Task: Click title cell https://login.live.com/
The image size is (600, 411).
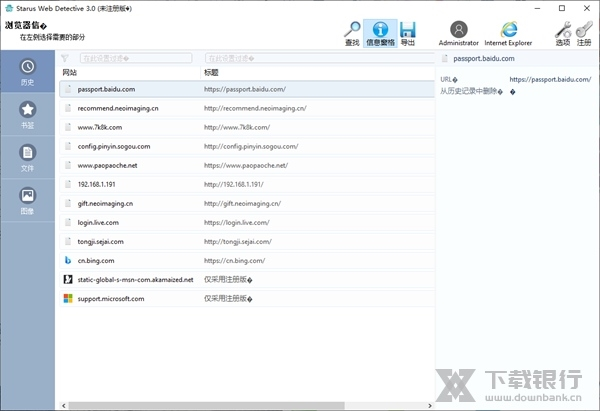Action: pyautogui.click(x=236, y=222)
